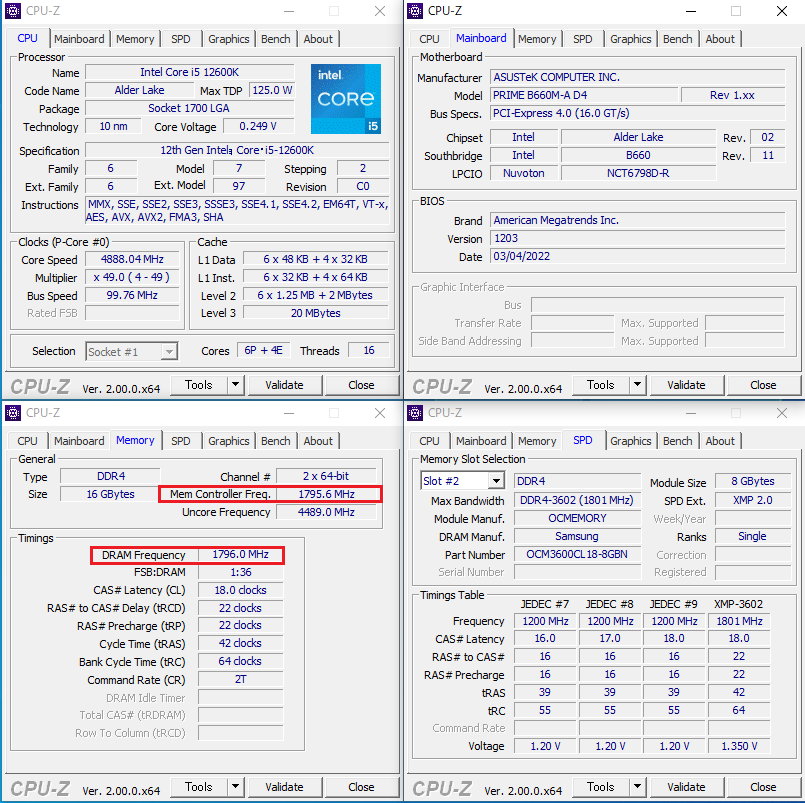805x803 pixels.
Task: Click part number OCM3600CL18-8GBN
Action: pos(577,555)
